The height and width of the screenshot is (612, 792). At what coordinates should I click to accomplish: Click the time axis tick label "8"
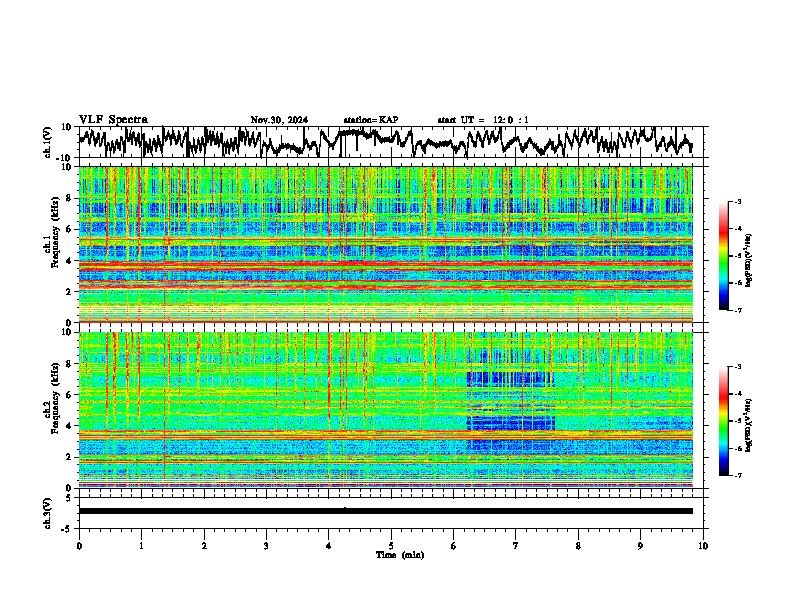[x=578, y=546]
